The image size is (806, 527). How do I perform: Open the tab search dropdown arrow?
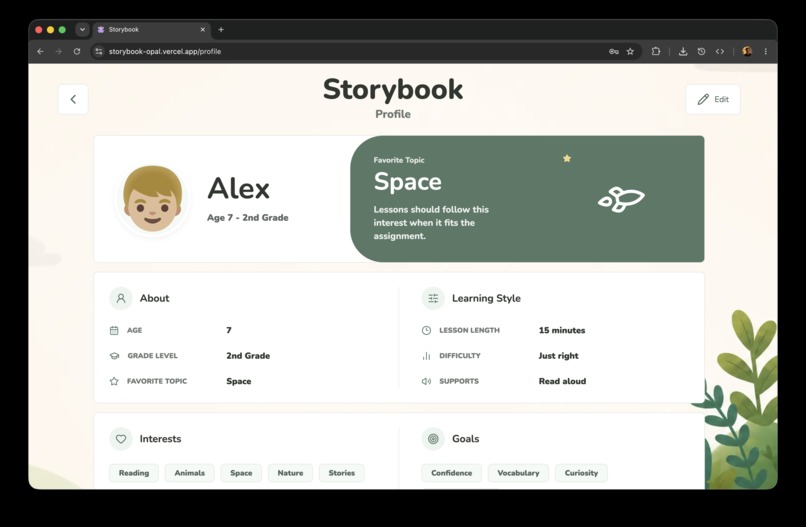(x=82, y=29)
